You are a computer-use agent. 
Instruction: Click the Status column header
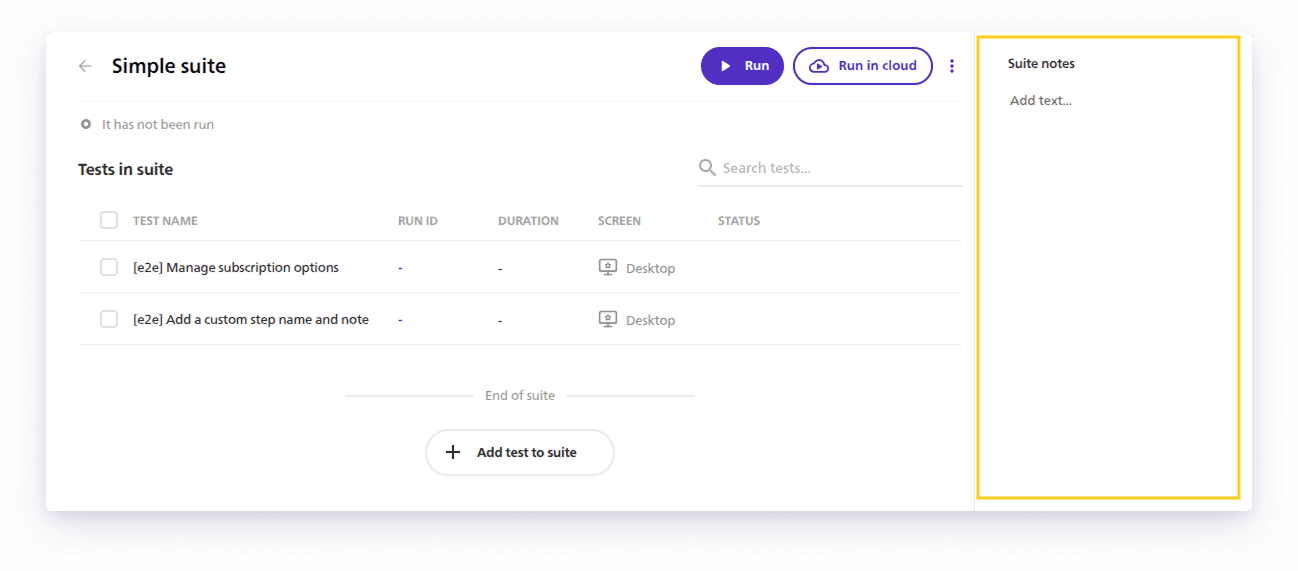click(x=739, y=221)
